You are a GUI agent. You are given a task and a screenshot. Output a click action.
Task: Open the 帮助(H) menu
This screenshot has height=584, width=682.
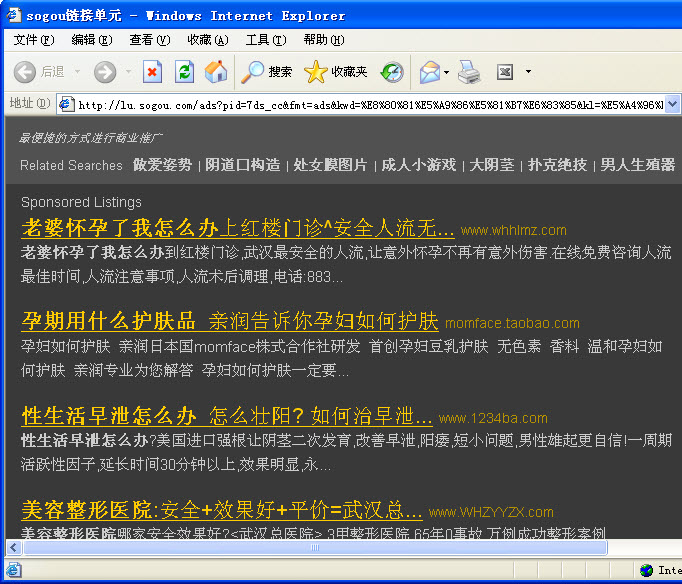pyautogui.click(x=324, y=40)
